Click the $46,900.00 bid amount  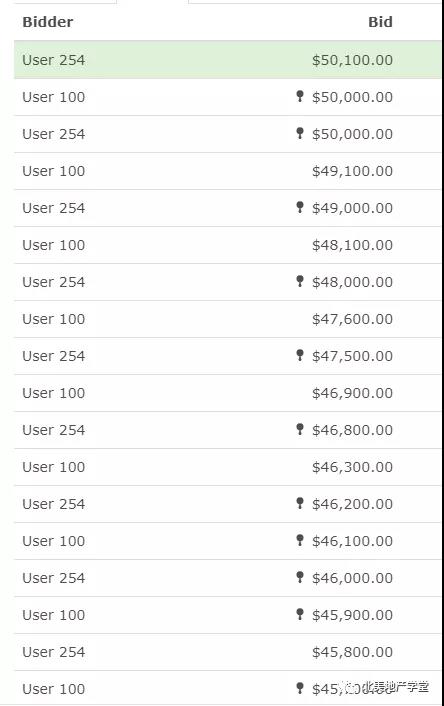(x=353, y=393)
